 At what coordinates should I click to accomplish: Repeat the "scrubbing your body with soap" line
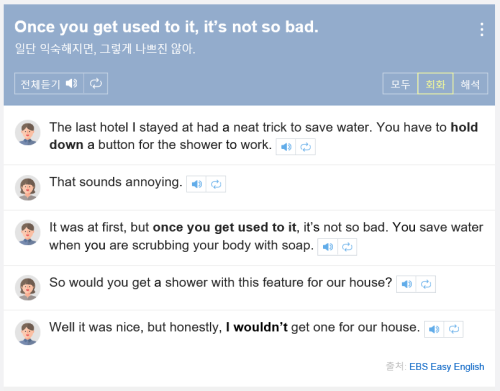347,247
